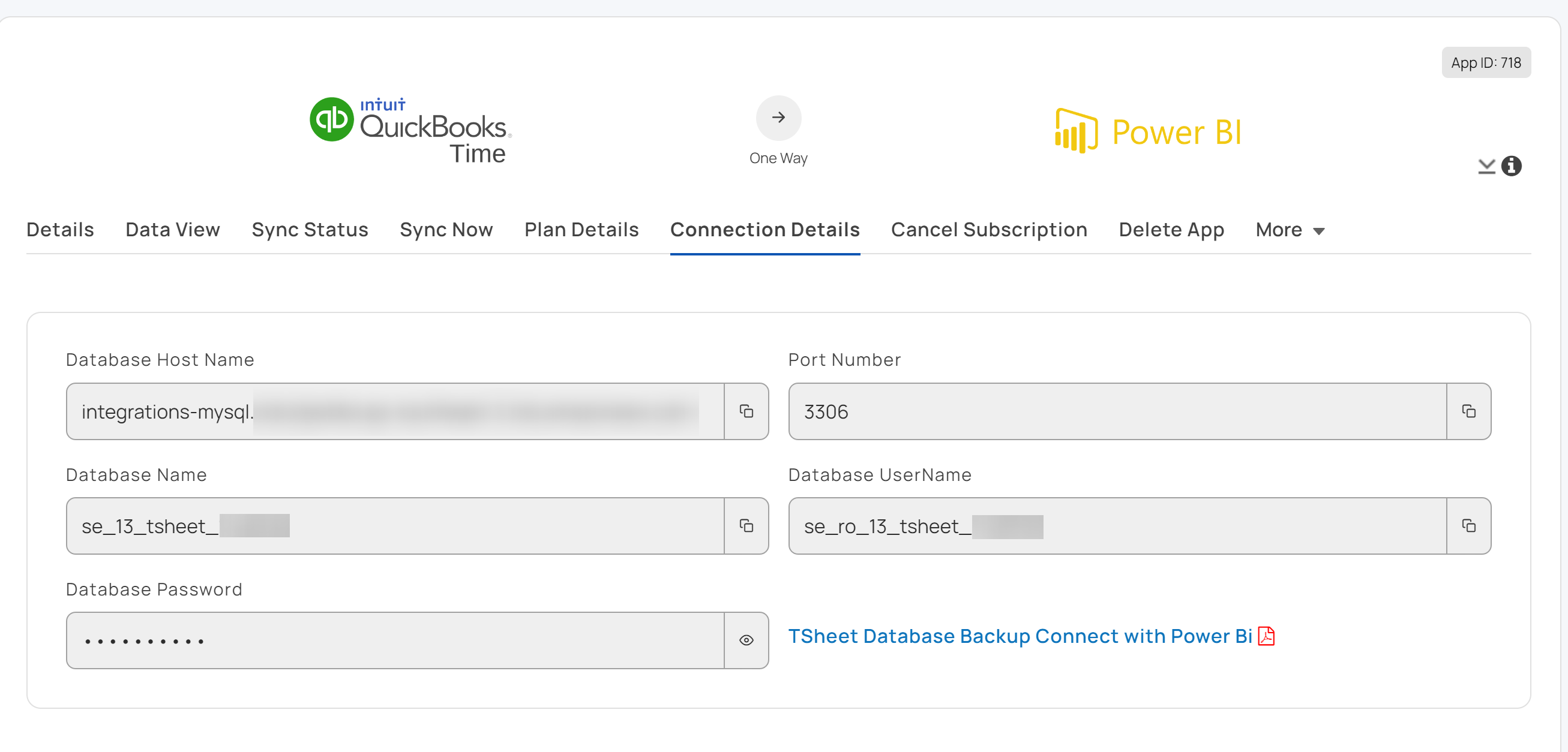Select the Connection Details tab

pos(765,230)
